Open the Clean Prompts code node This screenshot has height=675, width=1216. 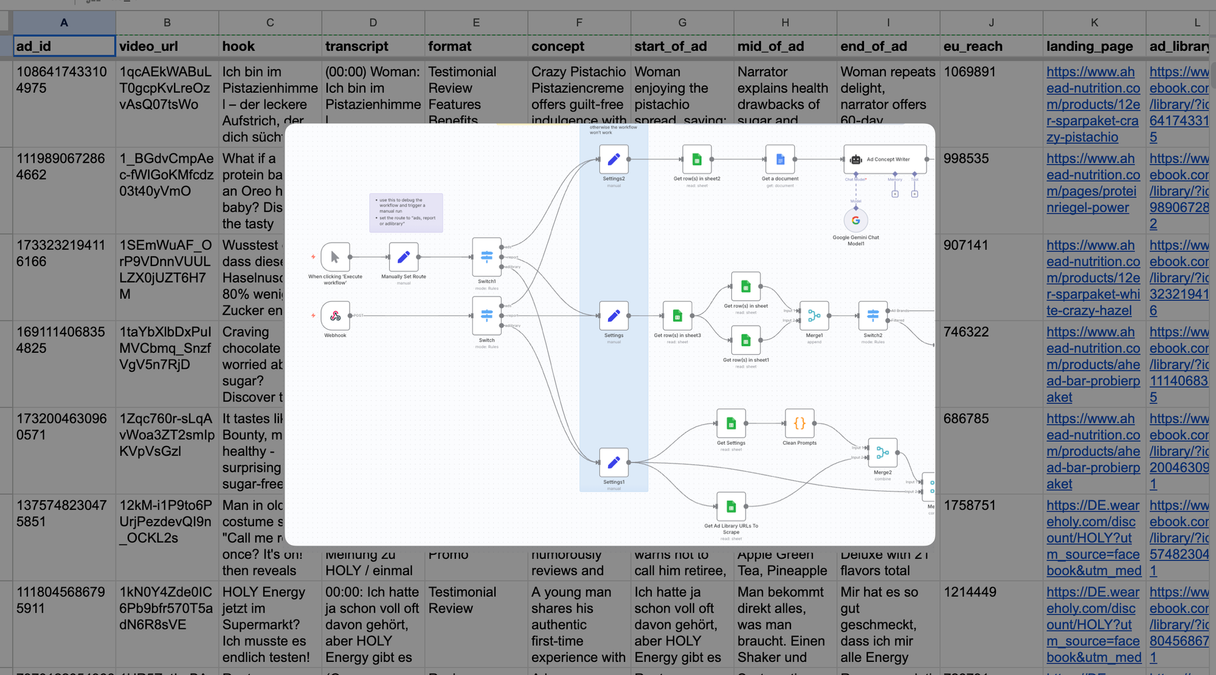(x=800, y=424)
